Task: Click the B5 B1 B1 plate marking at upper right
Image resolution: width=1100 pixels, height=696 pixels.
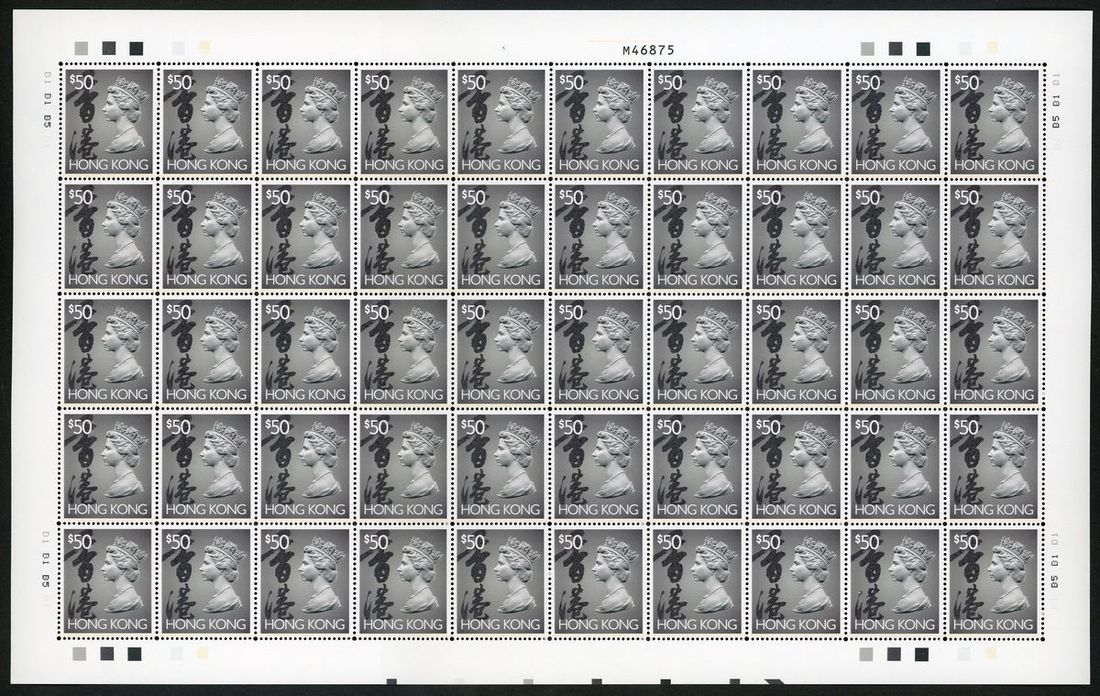Action: [1056, 101]
